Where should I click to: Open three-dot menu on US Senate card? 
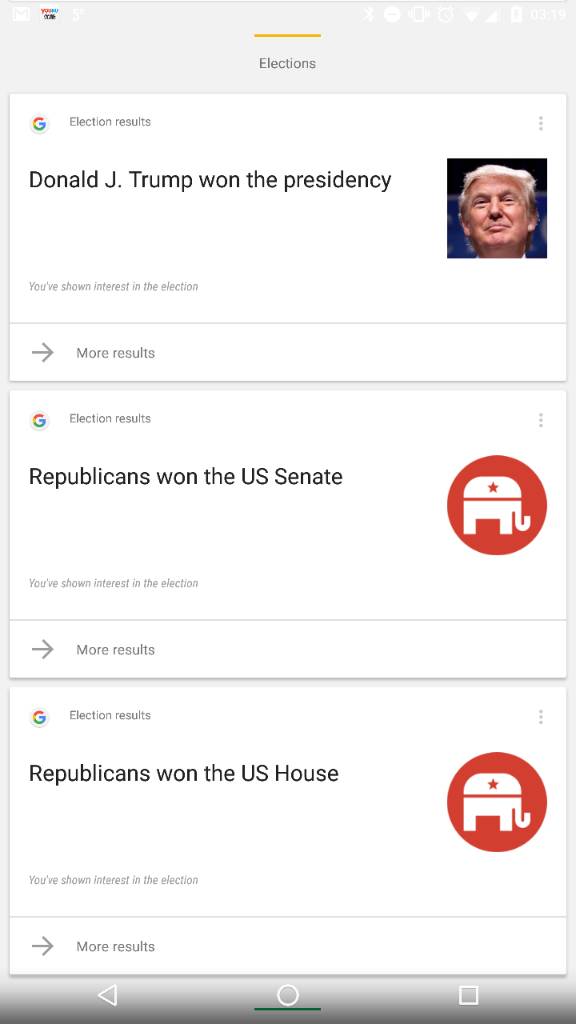pos(541,420)
